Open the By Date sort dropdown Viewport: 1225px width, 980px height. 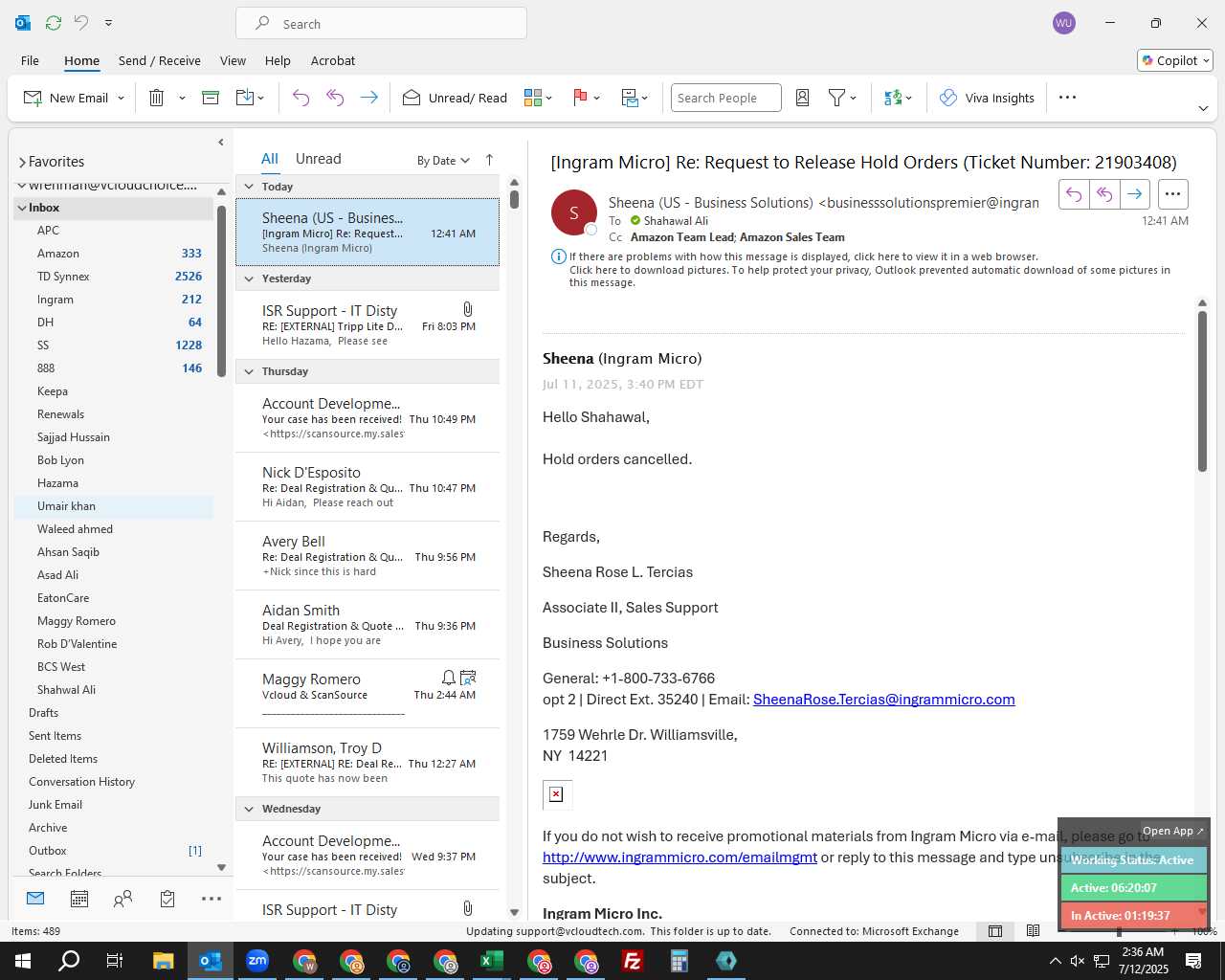pyautogui.click(x=443, y=161)
